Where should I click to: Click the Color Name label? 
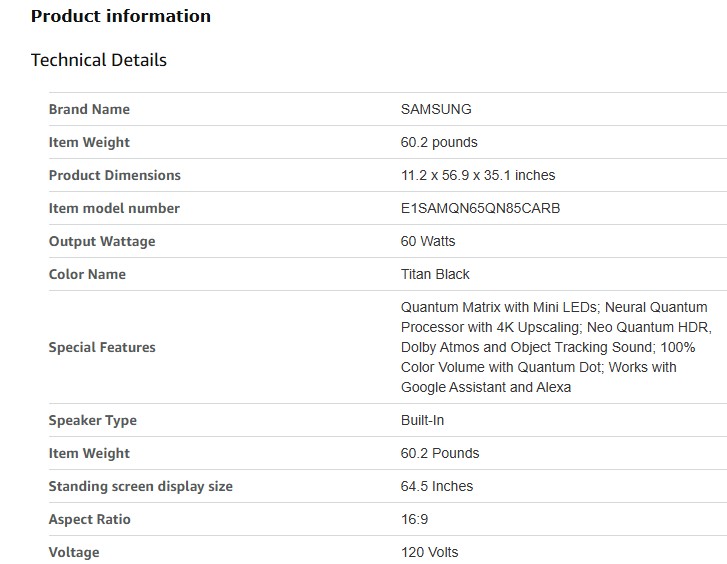click(x=87, y=274)
